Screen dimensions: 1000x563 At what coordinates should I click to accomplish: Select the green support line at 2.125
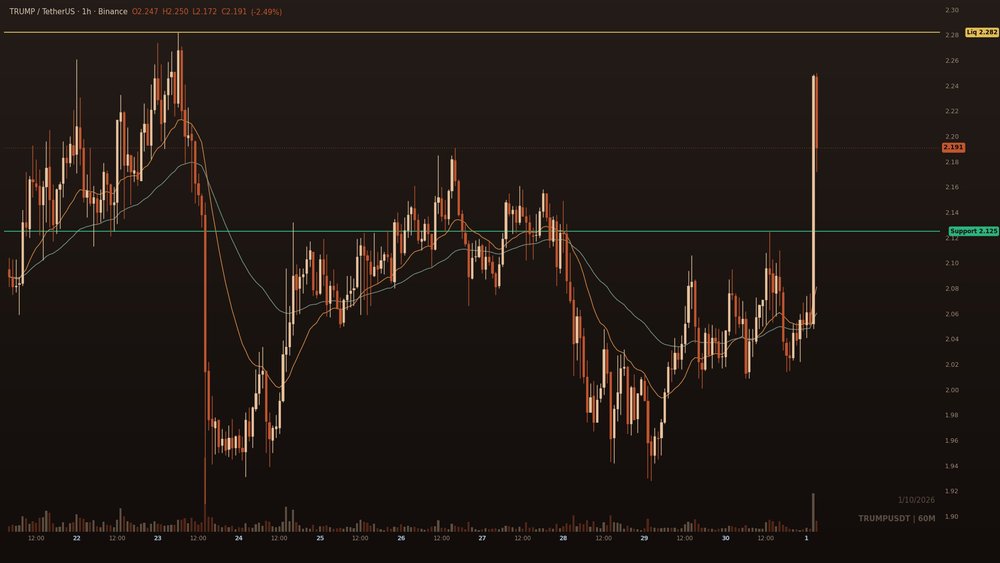(x=472, y=231)
